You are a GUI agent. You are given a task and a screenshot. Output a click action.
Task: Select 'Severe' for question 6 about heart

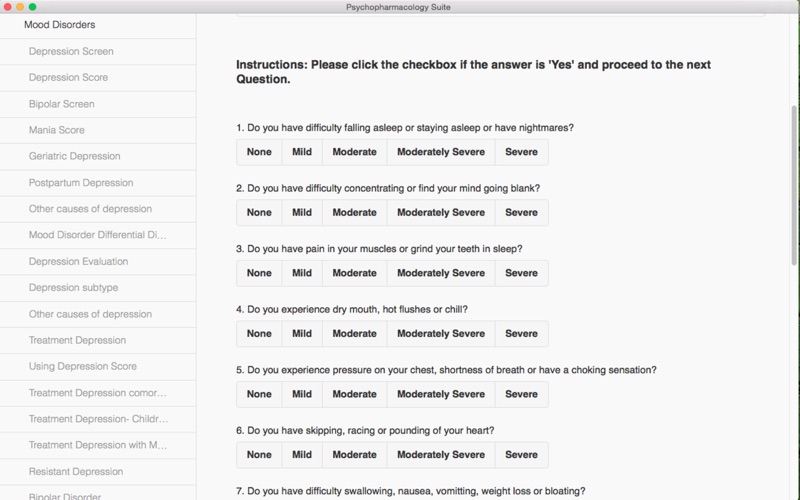tap(521, 455)
